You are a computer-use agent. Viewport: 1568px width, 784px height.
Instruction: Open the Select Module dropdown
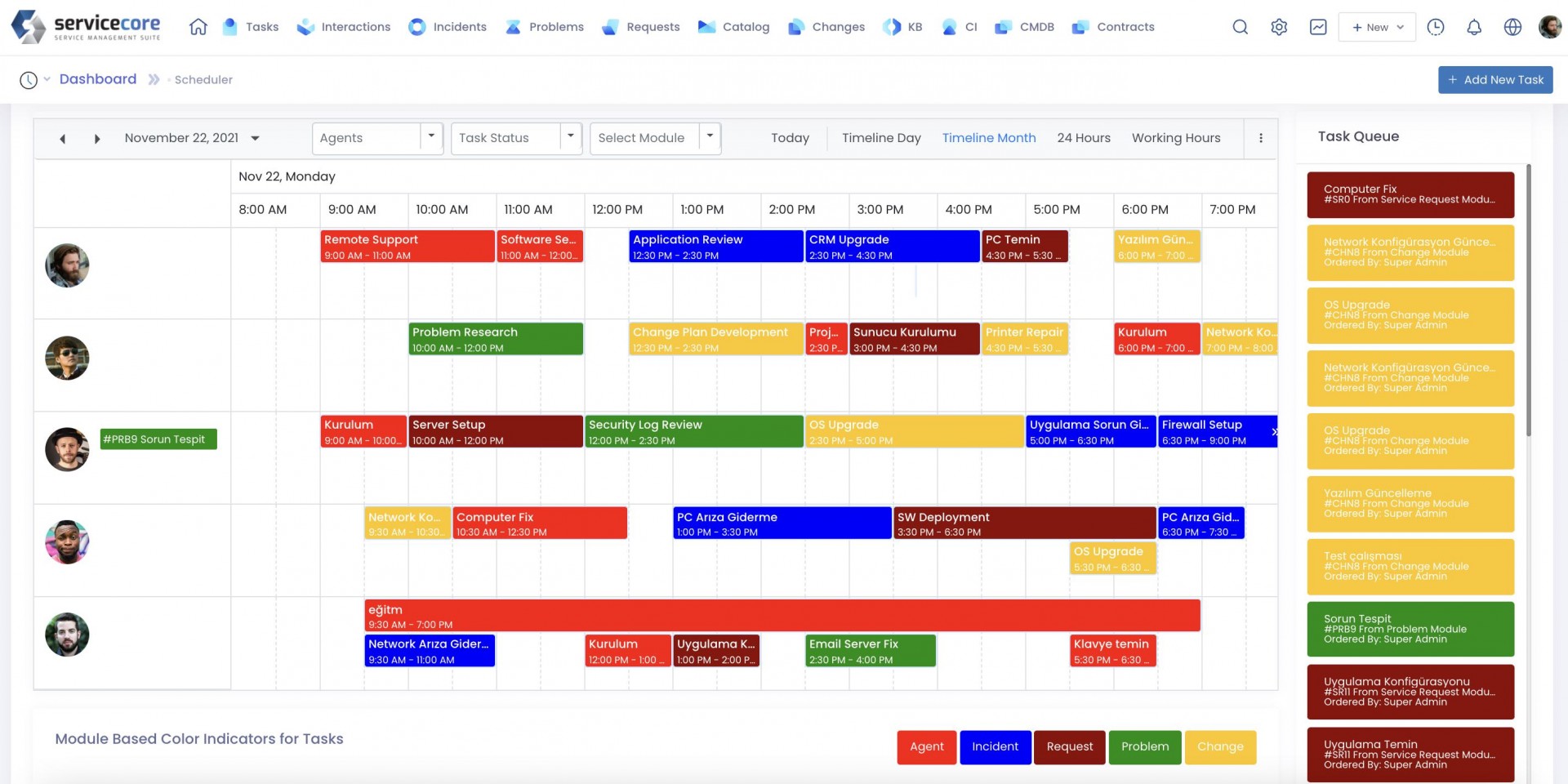[709, 137]
